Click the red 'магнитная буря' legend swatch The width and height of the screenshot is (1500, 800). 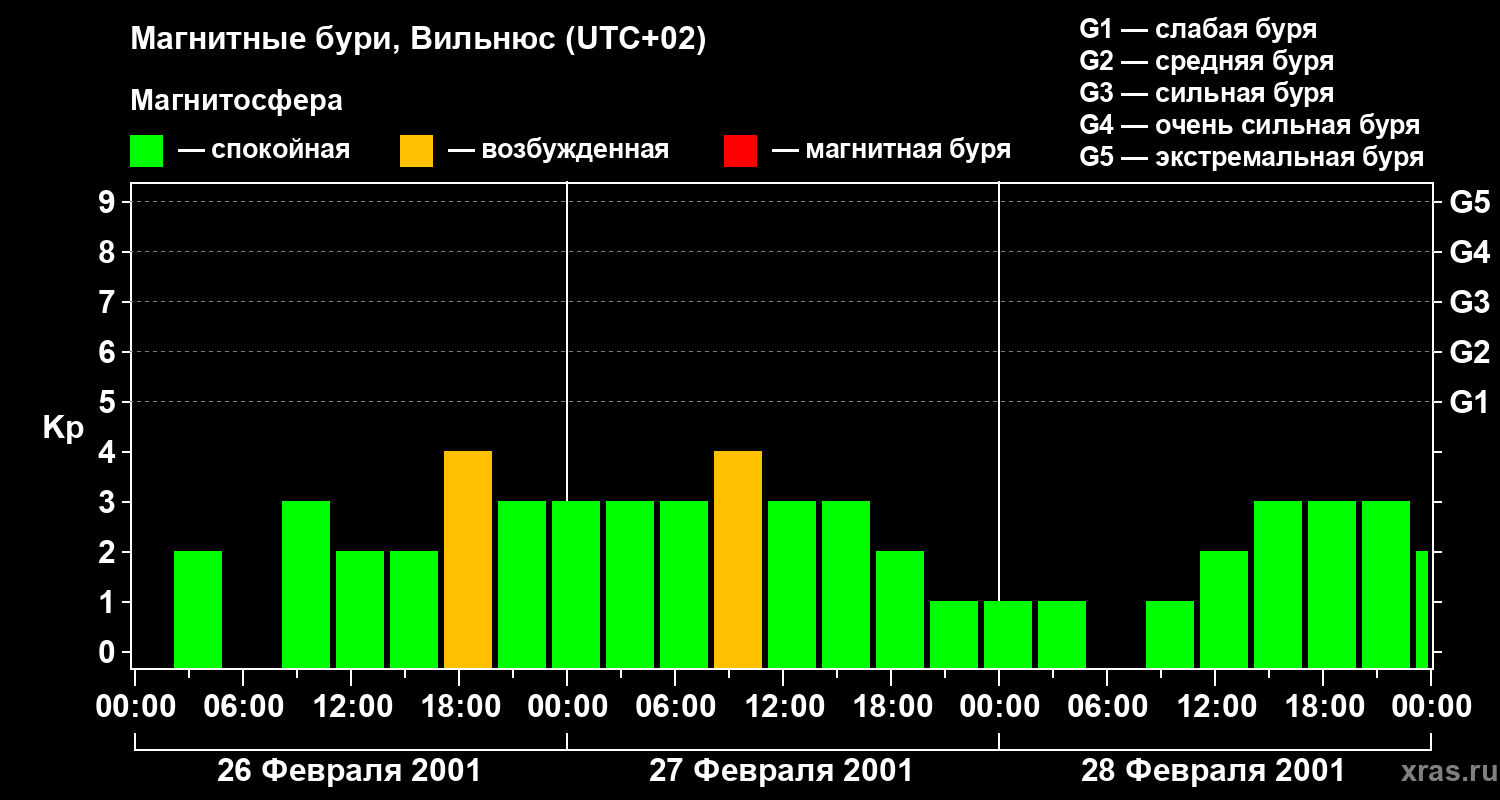click(740, 151)
